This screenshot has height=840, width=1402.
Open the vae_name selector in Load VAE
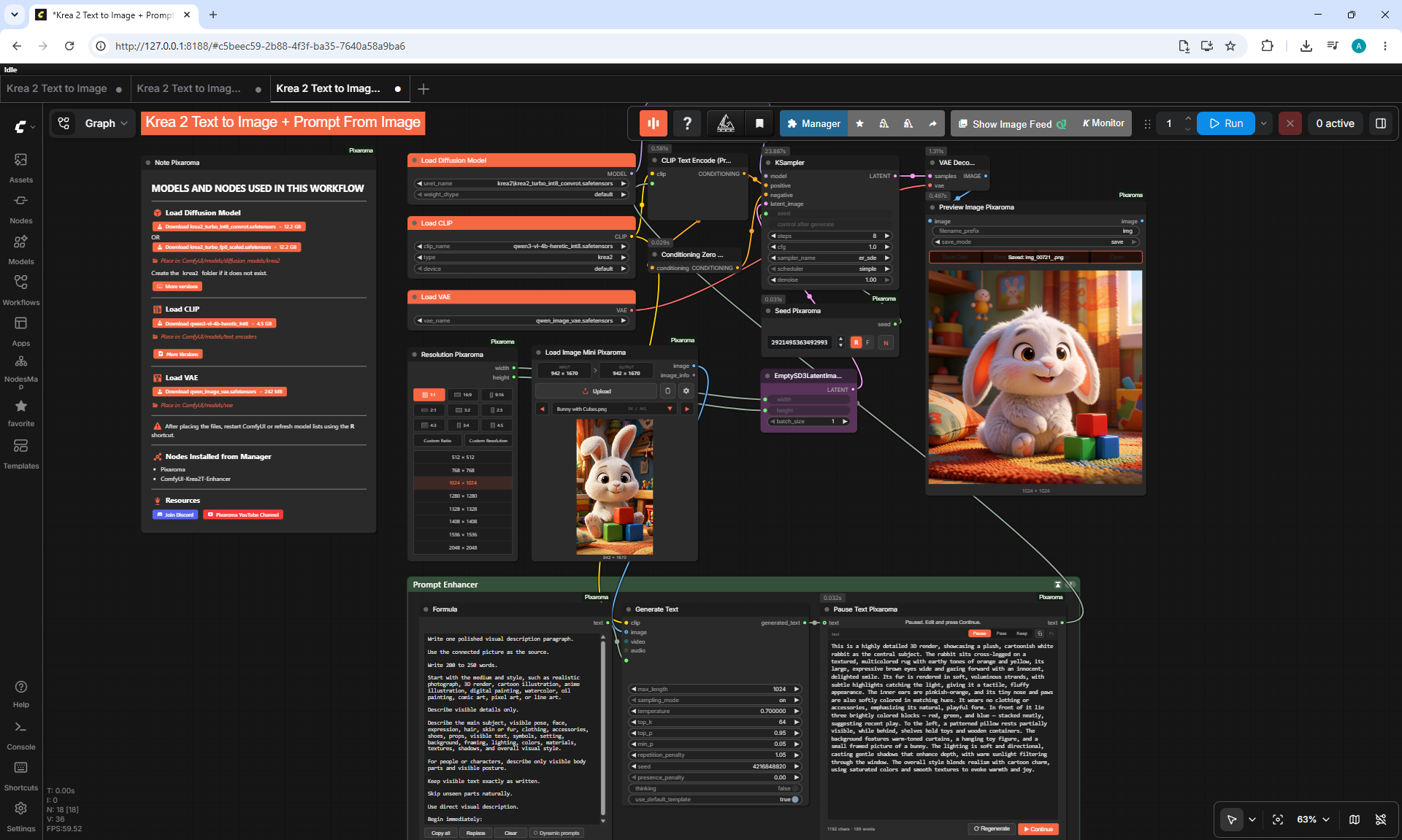(521, 320)
